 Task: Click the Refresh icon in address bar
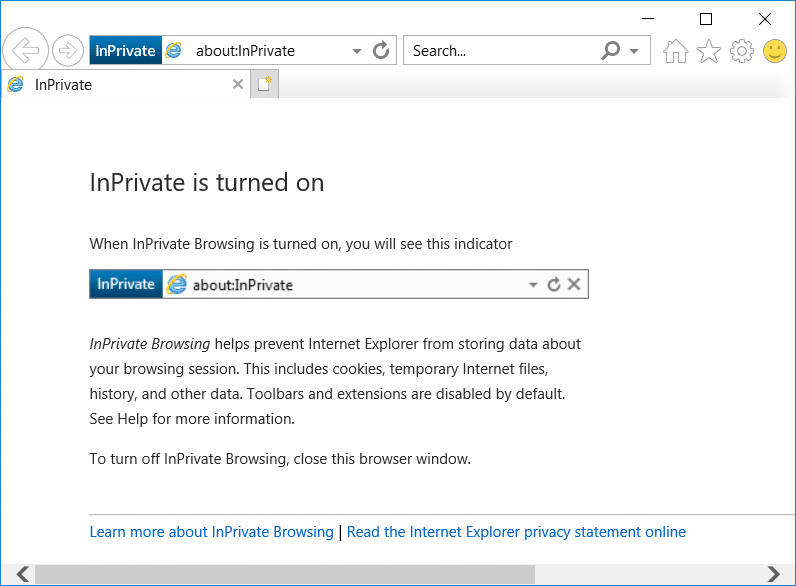pos(381,50)
